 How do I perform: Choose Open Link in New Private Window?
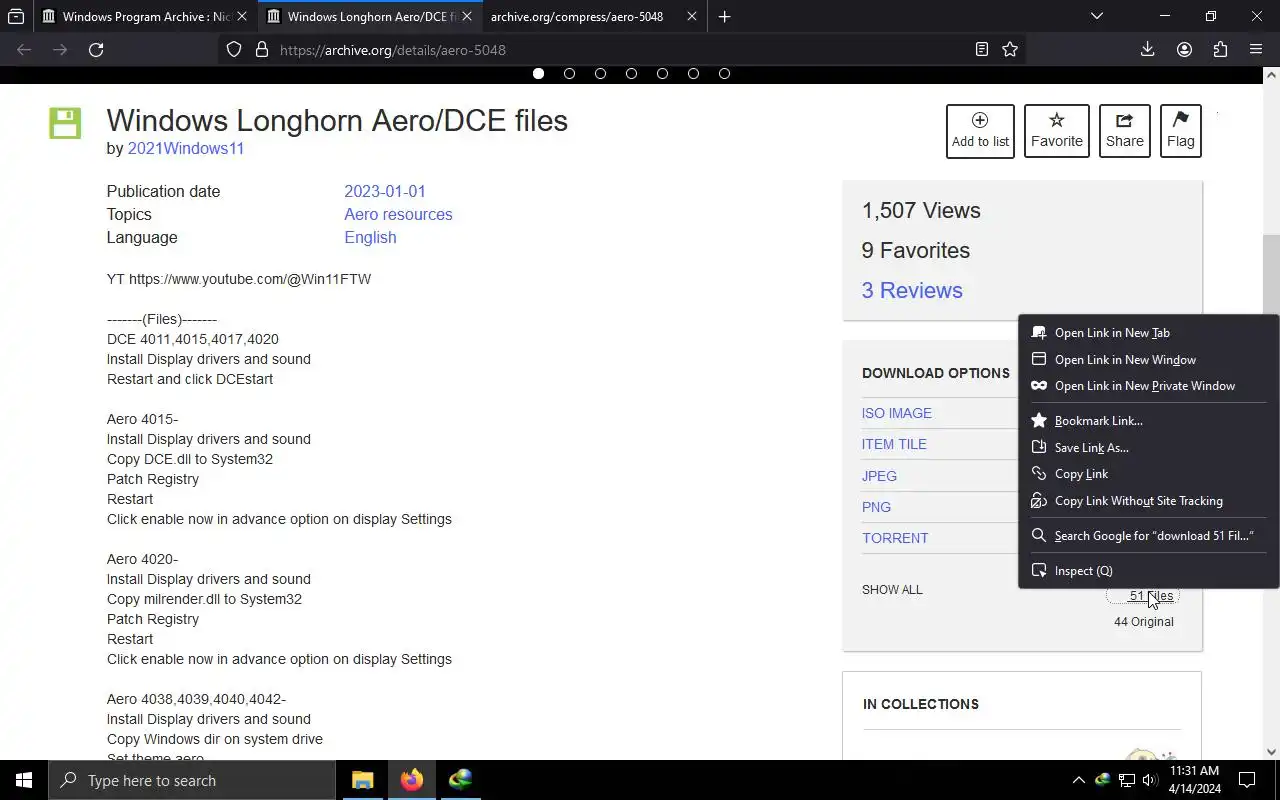(1148, 386)
